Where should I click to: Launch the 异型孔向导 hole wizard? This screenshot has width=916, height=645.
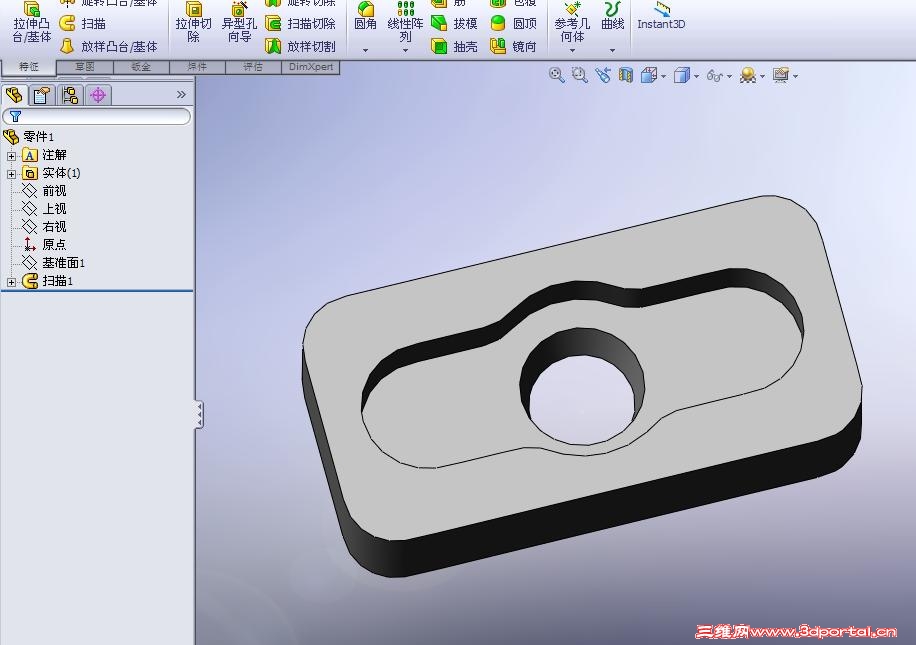click(x=239, y=22)
